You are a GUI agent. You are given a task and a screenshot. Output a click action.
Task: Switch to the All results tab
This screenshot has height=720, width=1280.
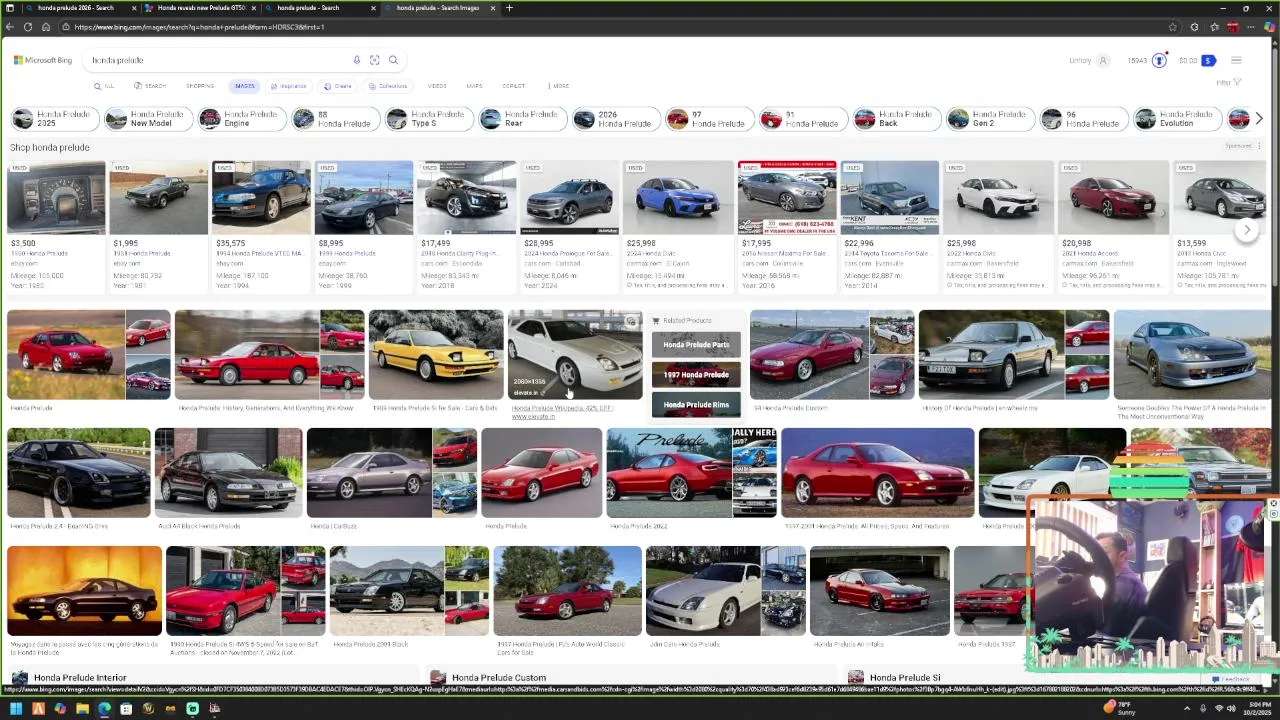[x=104, y=86]
